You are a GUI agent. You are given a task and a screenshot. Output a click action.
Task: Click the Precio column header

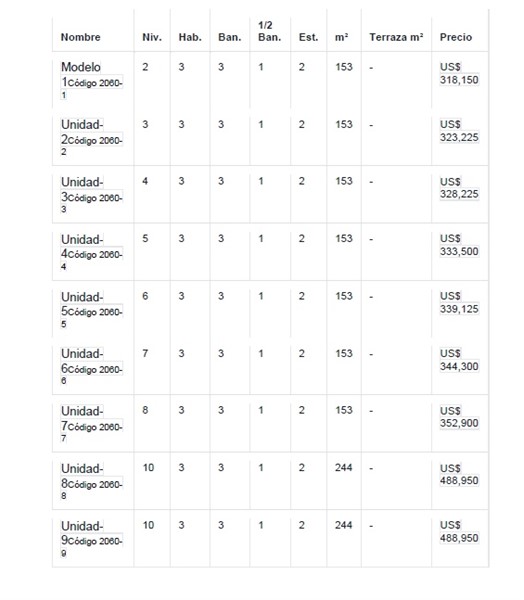(x=455, y=37)
